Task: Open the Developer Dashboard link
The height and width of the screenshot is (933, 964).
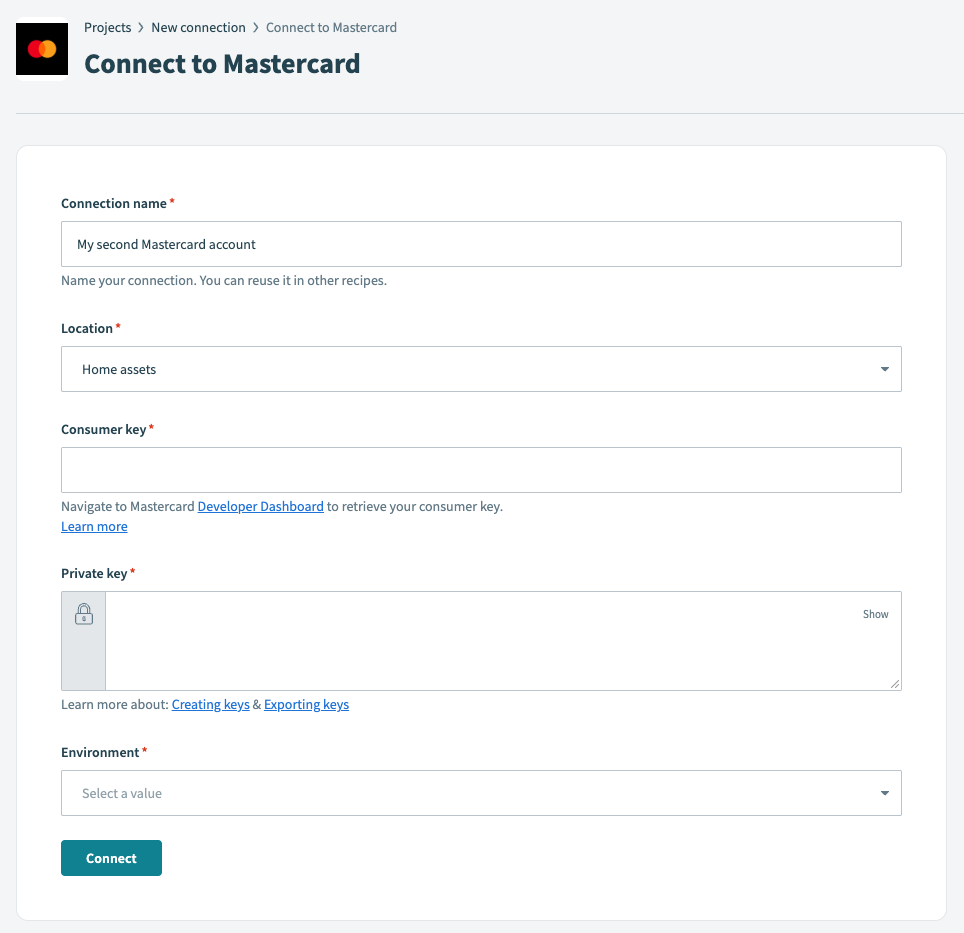Action: 260,506
